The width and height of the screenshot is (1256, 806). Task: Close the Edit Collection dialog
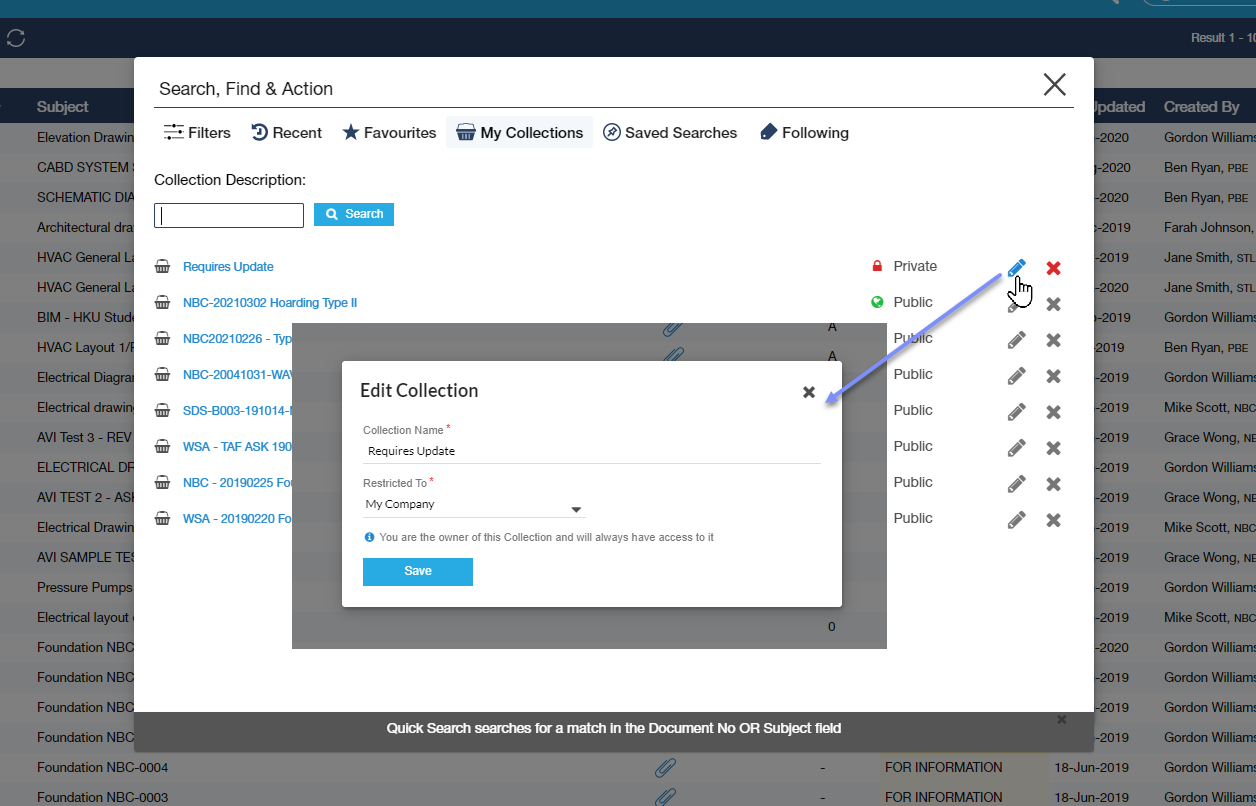pos(809,392)
